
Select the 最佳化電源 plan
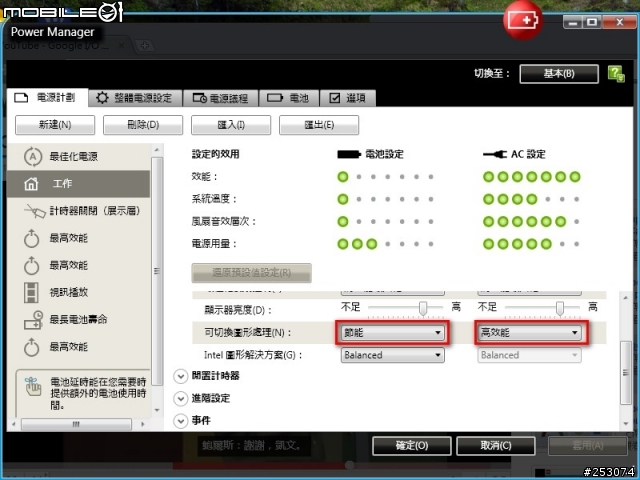[x=78, y=157]
